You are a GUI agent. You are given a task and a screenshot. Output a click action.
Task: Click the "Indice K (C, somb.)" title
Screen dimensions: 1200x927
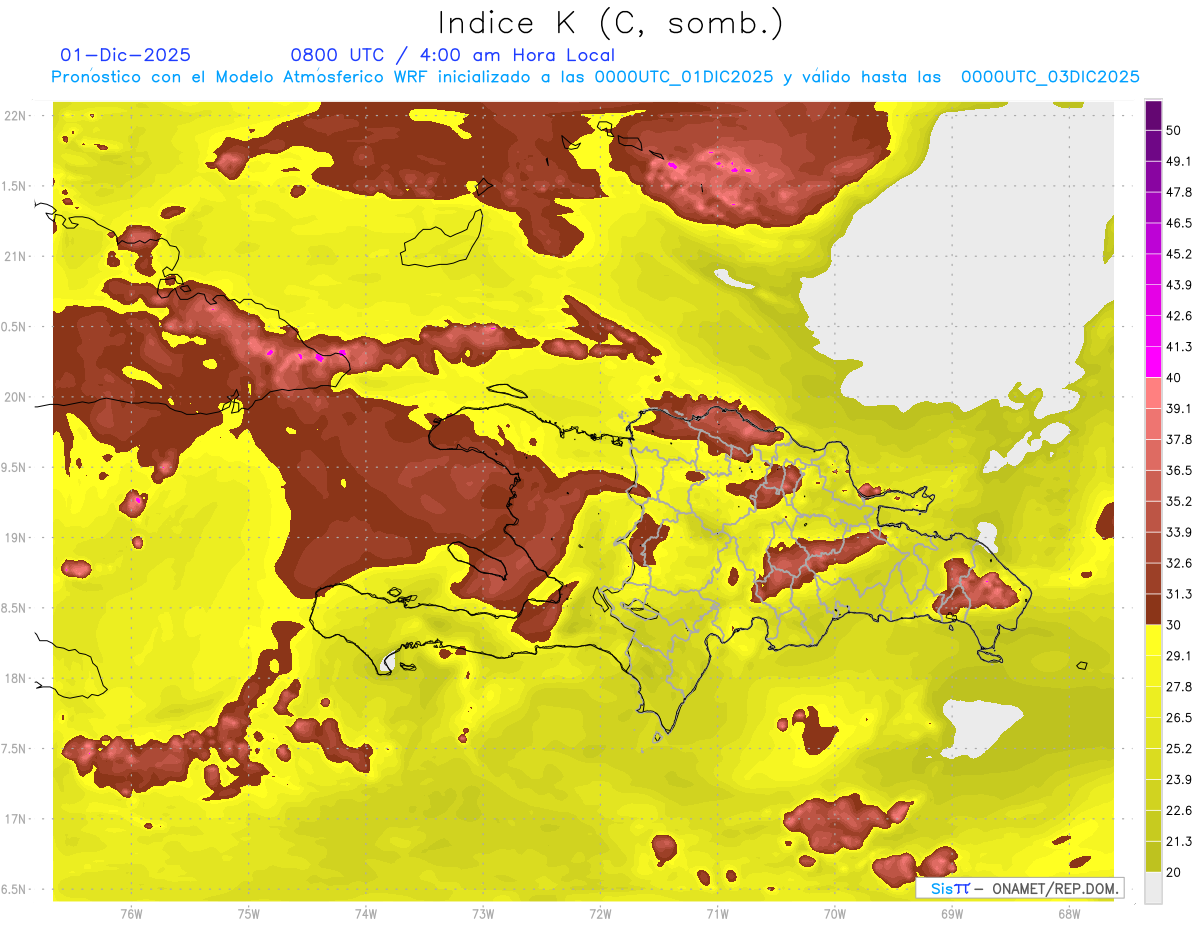coord(610,23)
